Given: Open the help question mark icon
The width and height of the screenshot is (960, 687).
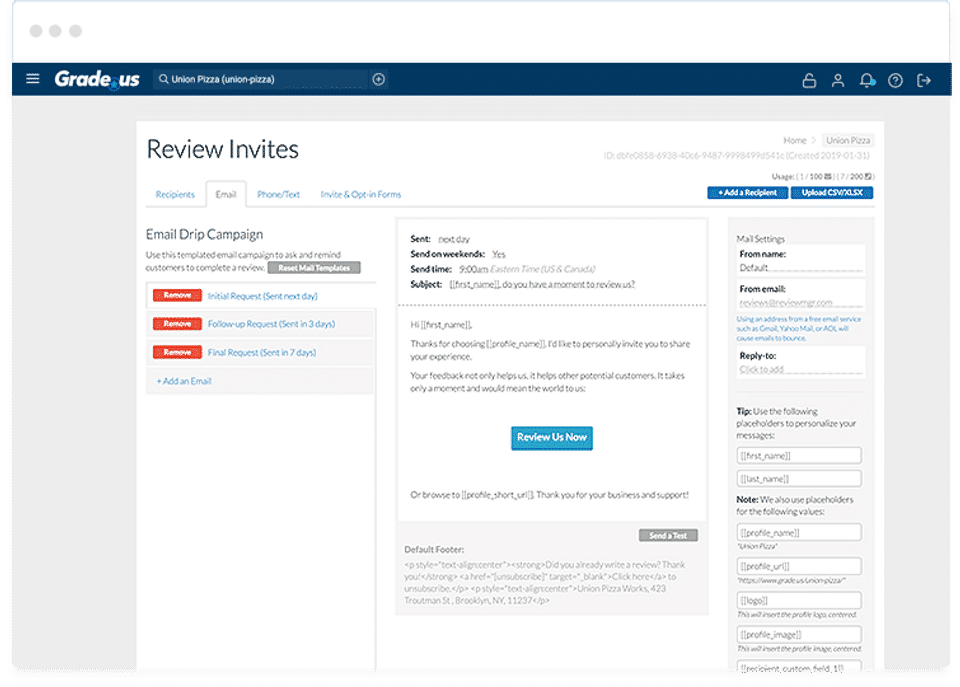Looking at the screenshot, I should [x=895, y=80].
